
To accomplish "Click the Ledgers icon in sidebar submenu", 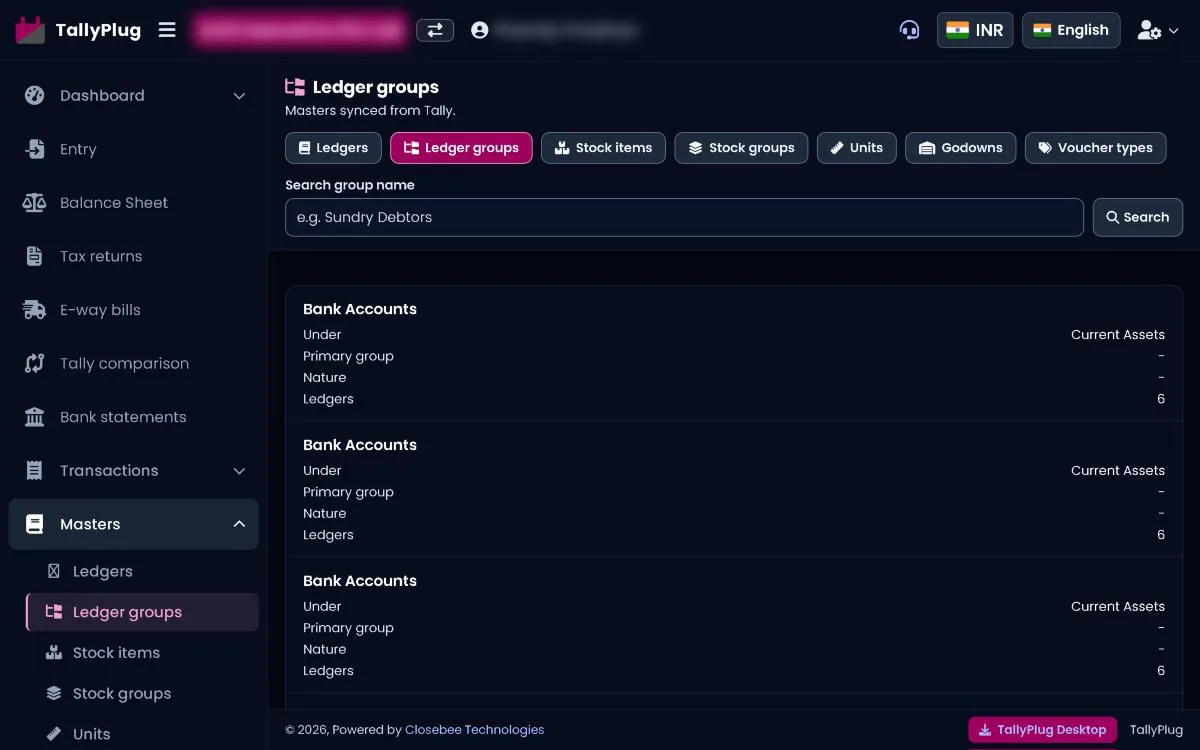I will [54, 571].
